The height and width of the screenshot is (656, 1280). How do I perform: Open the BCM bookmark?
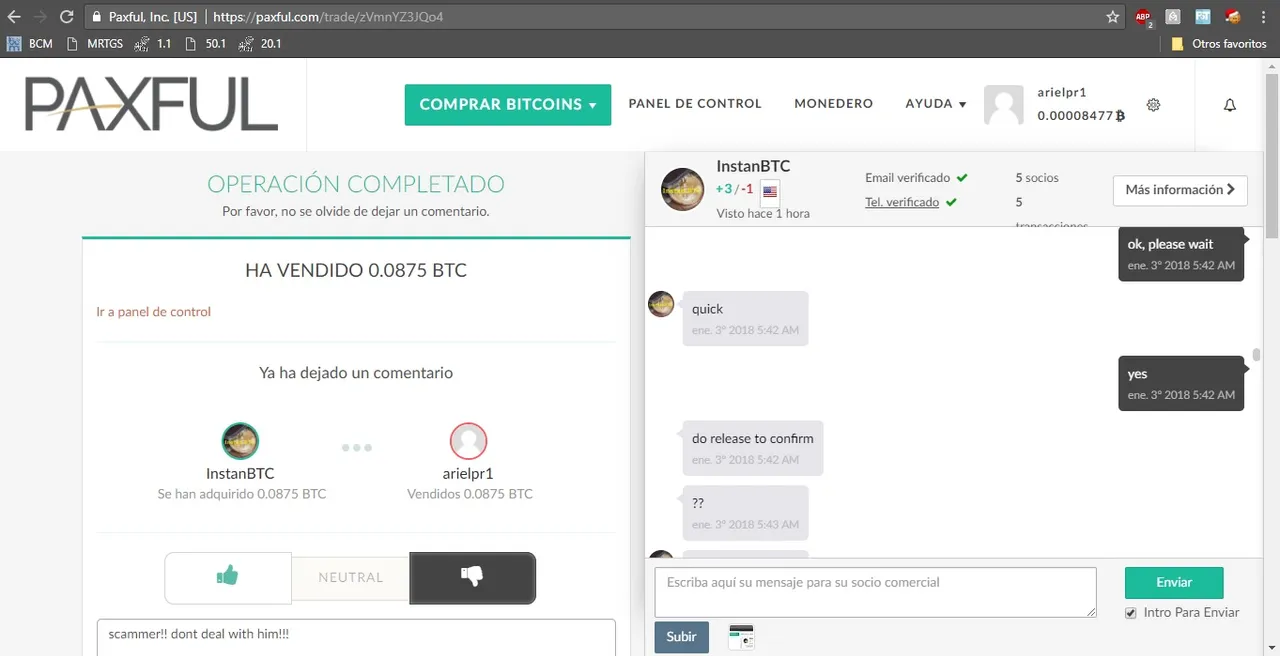point(30,44)
